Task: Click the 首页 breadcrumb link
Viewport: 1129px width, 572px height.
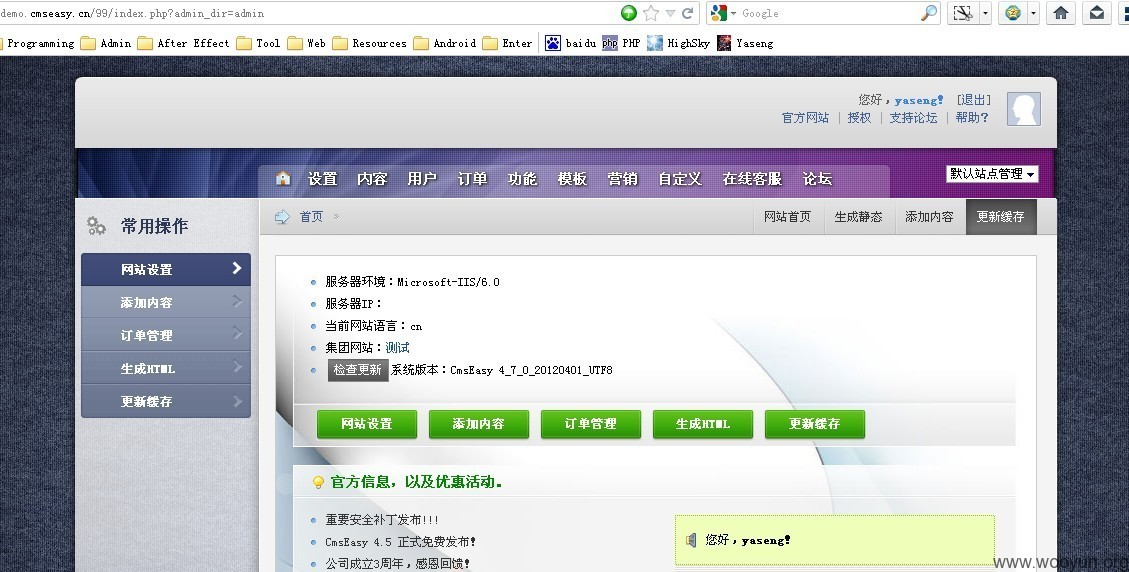Action: tap(311, 216)
